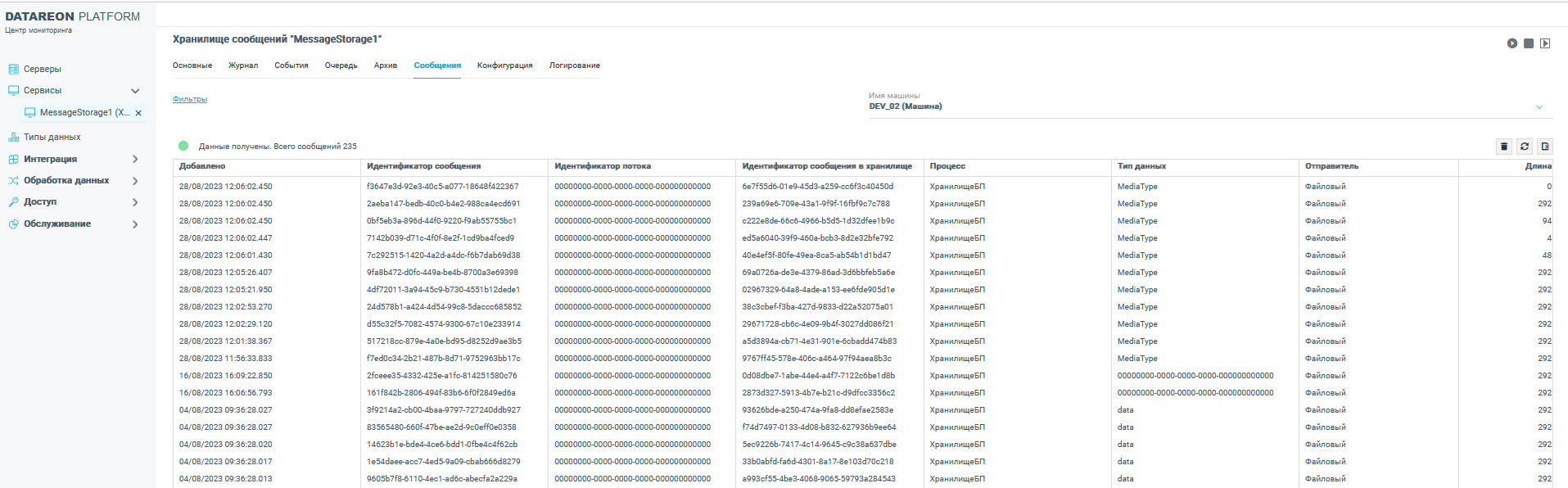1568x488 pixels.
Task: Click the boxed play icon next to stop
Action: pos(1545,43)
